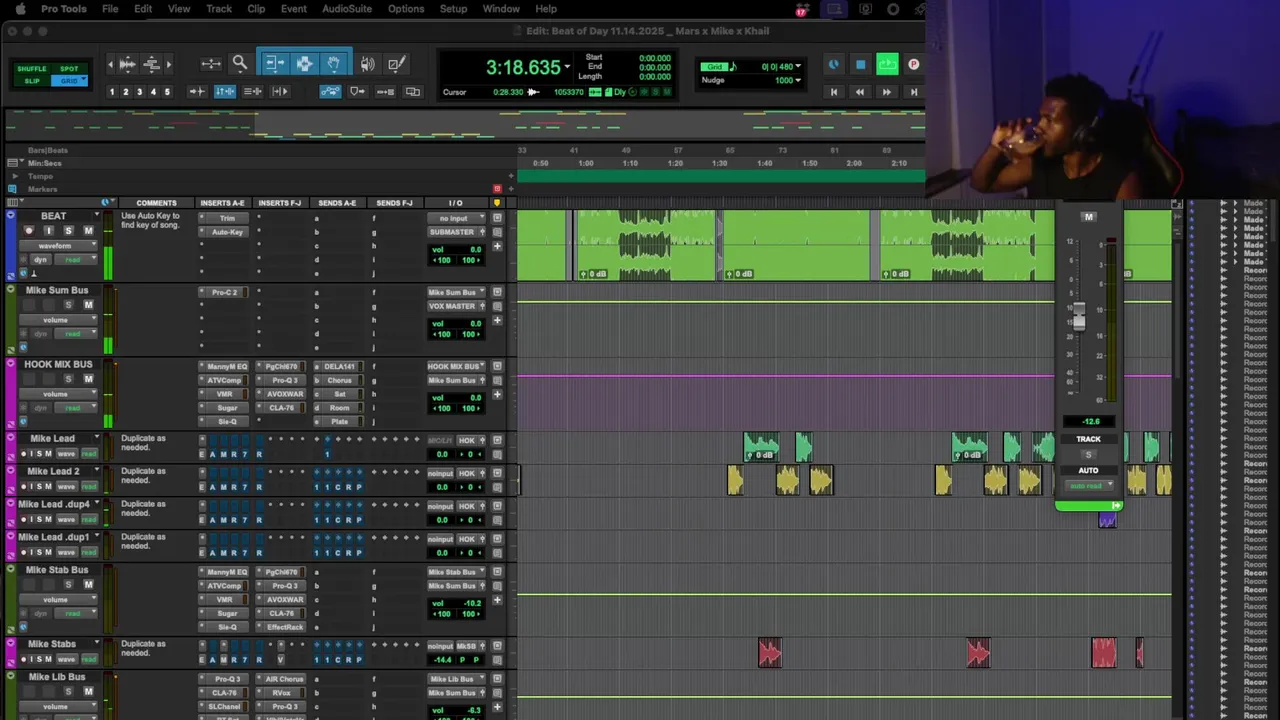Screen dimensions: 1280x720
Task: Click the SUBMASTER output on BEAT track
Action: 454,232
